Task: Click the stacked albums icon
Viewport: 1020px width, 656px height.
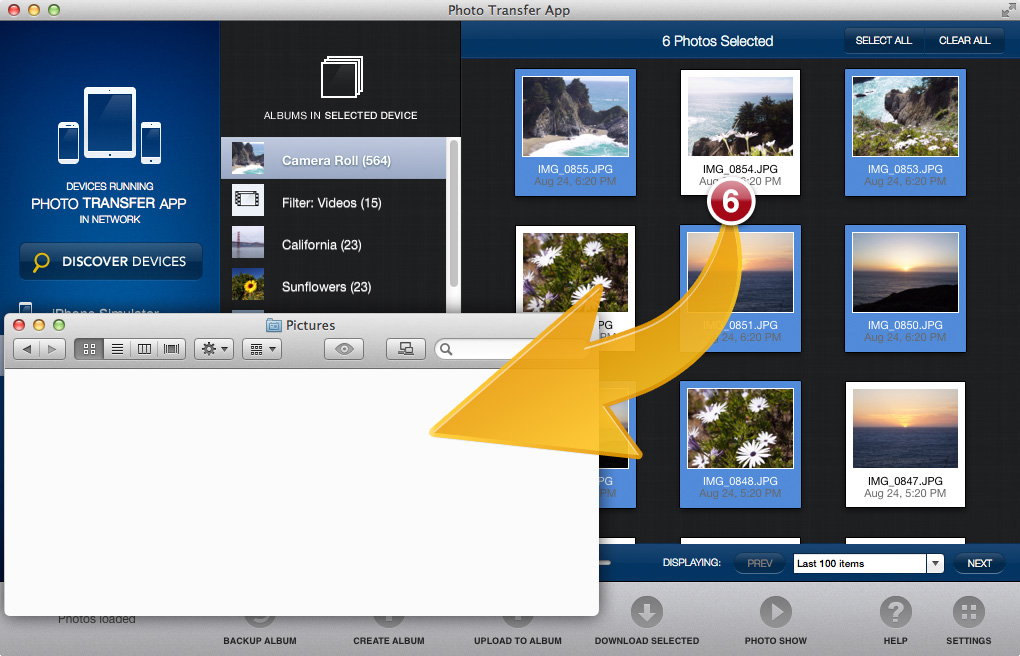Action: (x=342, y=77)
